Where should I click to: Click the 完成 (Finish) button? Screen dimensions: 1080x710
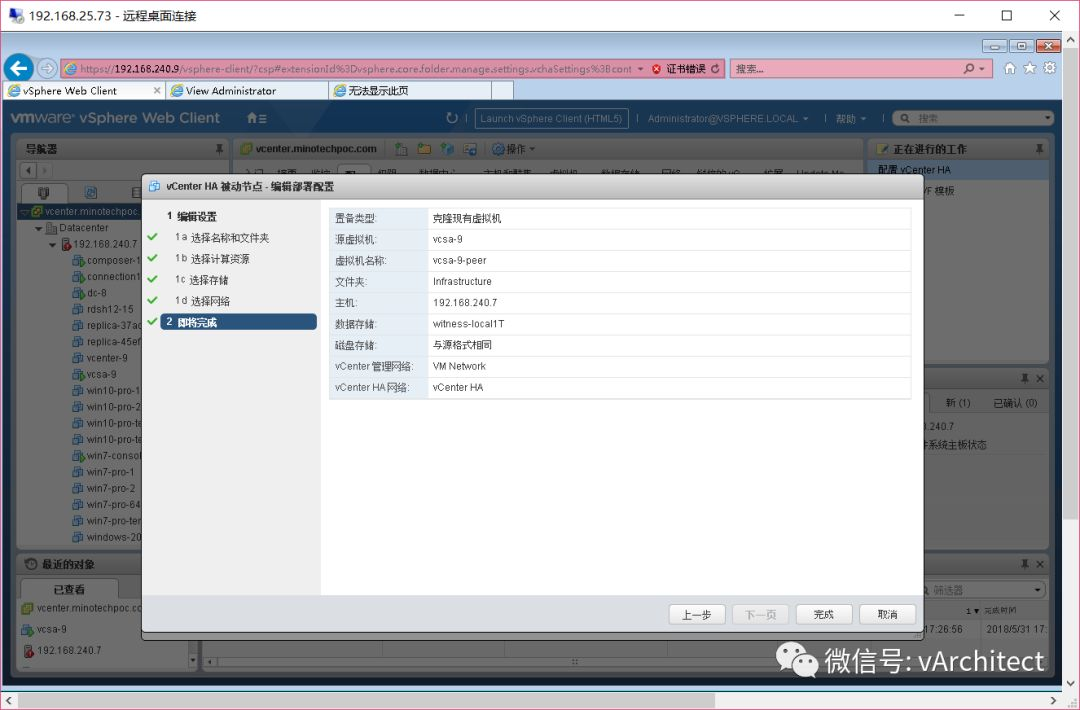(824, 614)
